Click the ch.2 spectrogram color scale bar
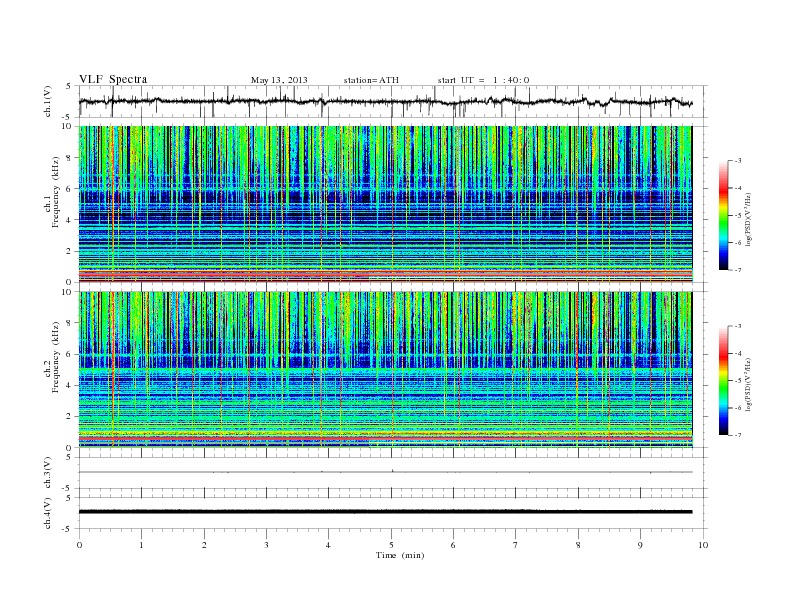This screenshot has width=792, height=612. click(724, 380)
